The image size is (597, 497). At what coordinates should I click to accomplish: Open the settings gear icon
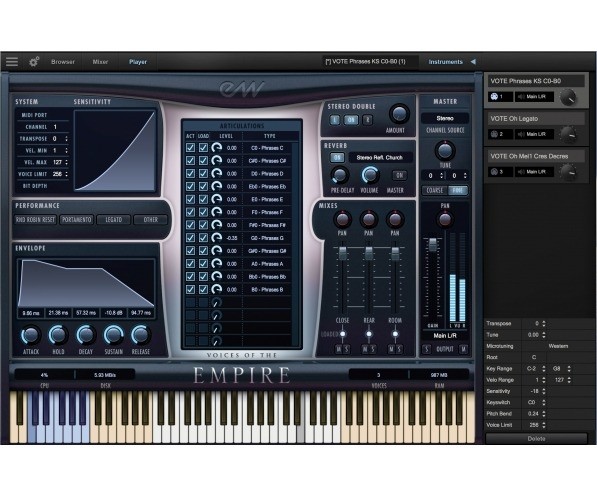(34, 61)
